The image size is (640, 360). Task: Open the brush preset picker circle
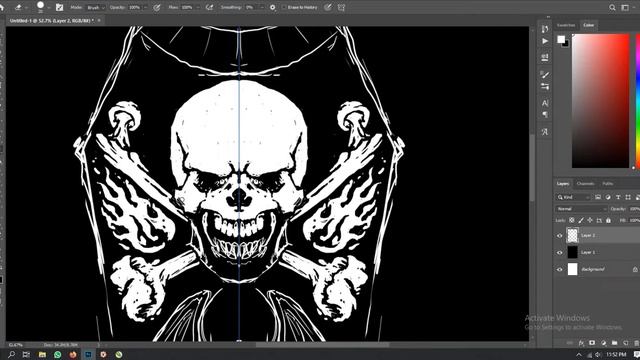pos(40,5)
